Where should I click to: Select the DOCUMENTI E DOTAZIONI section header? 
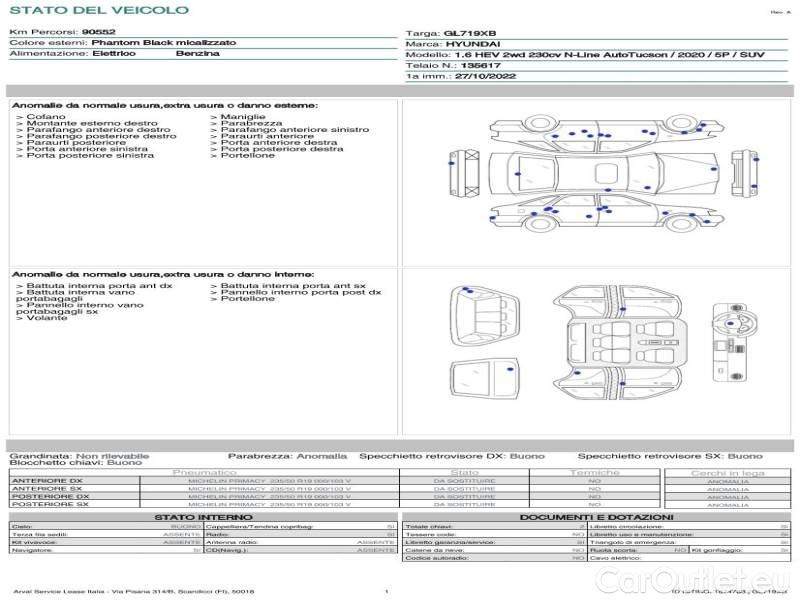(595, 517)
